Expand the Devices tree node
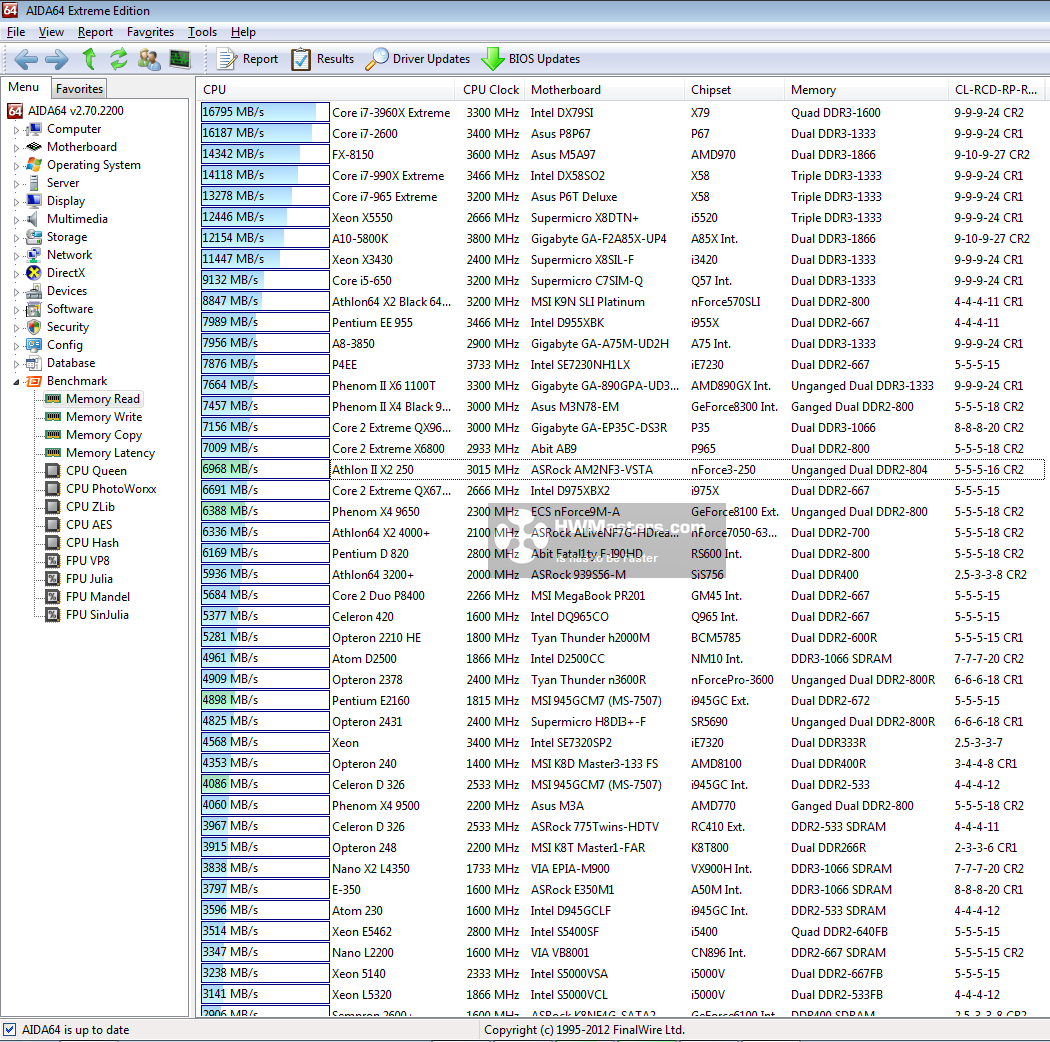This screenshot has height=1042, width=1050. coord(17,292)
